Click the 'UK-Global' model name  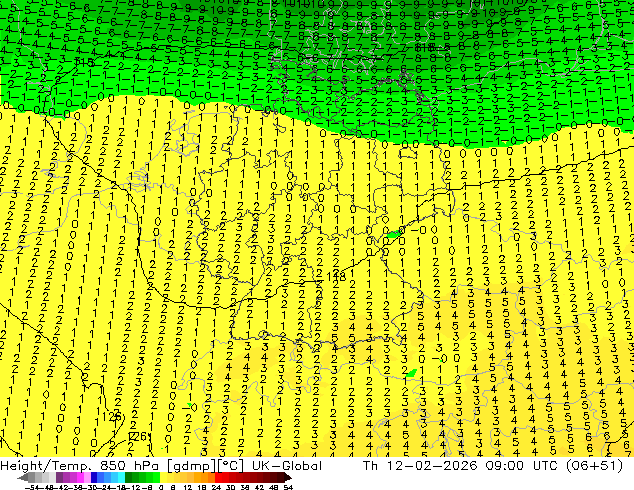(x=287, y=466)
